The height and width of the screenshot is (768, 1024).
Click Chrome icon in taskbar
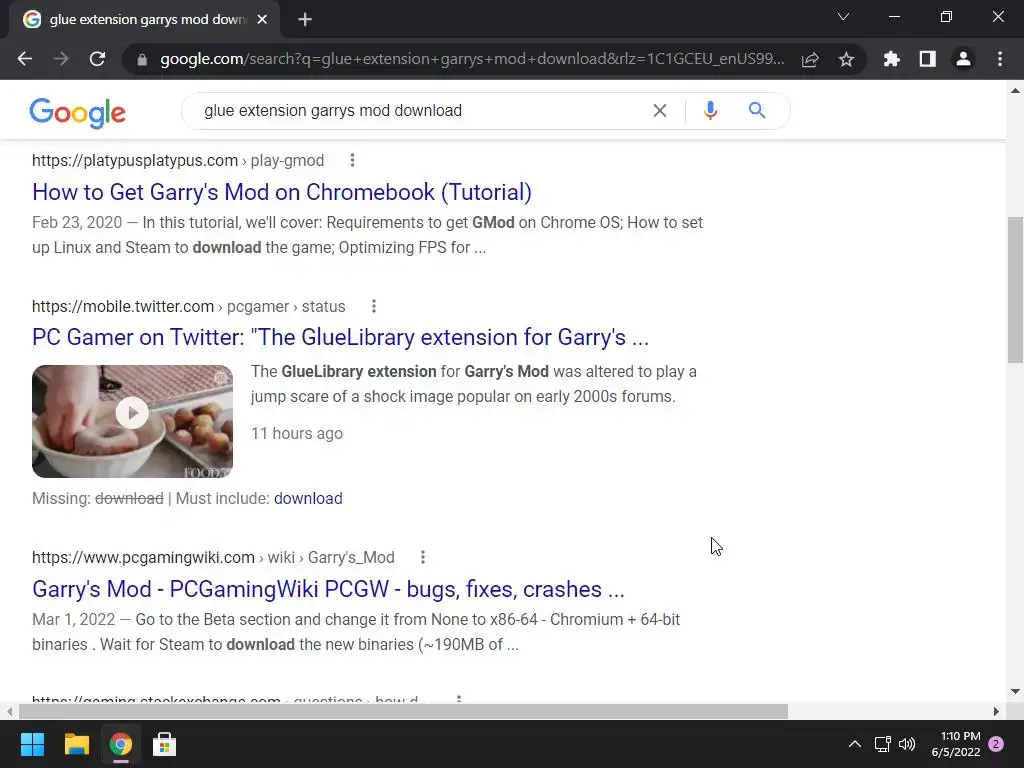click(x=121, y=744)
